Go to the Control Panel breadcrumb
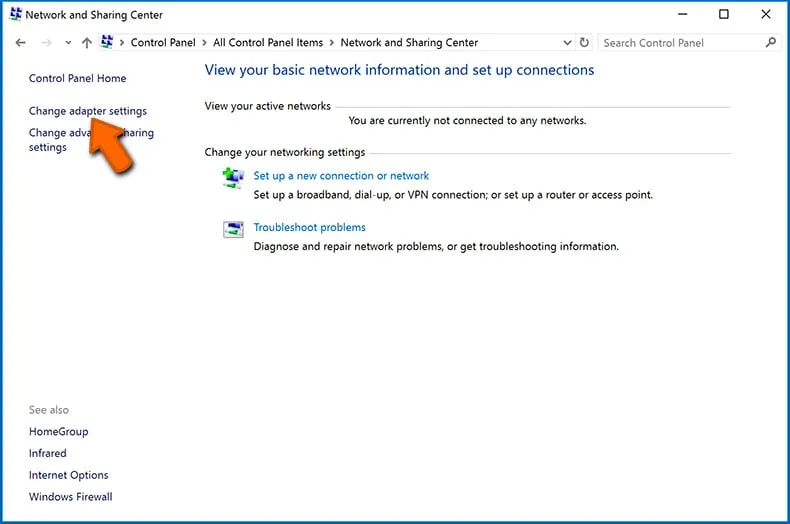790x524 pixels. (x=163, y=43)
